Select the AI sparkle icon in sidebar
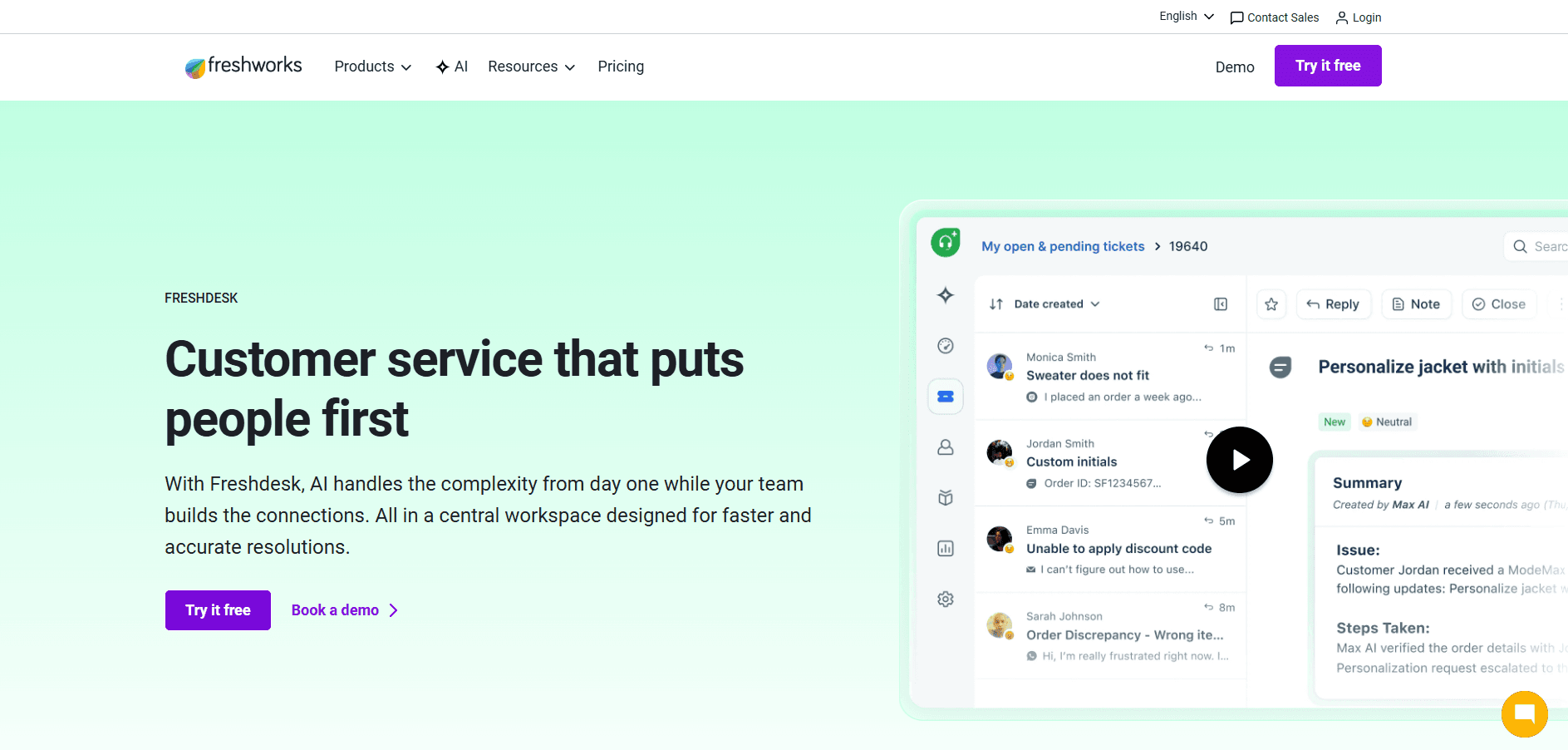The width and height of the screenshot is (1568, 750). click(946, 295)
